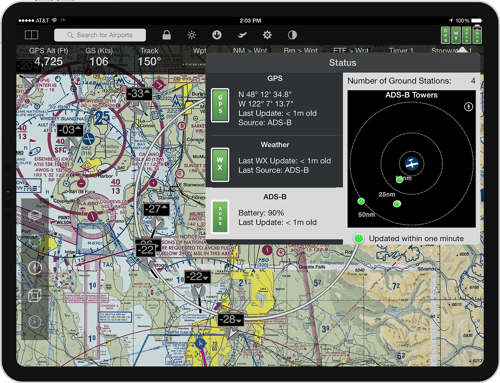Select the Track data field
Screen dimensions: 500x383
149,57
